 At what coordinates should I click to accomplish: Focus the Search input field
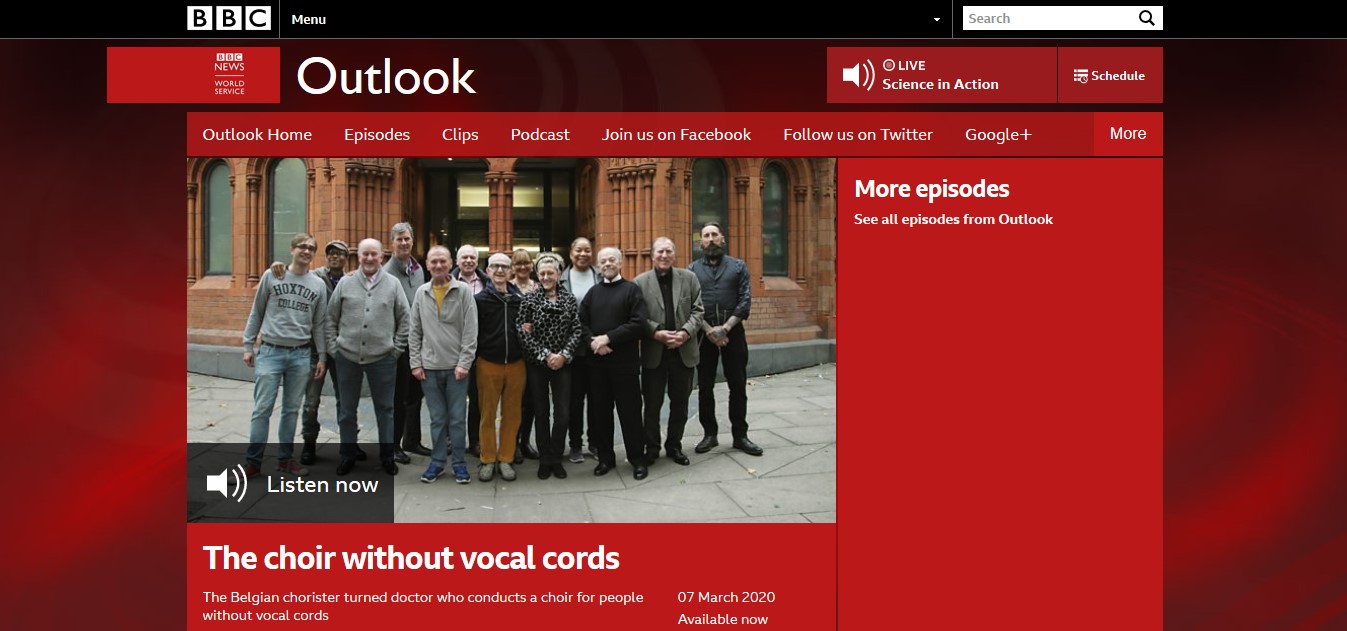tap(1049, 18)
